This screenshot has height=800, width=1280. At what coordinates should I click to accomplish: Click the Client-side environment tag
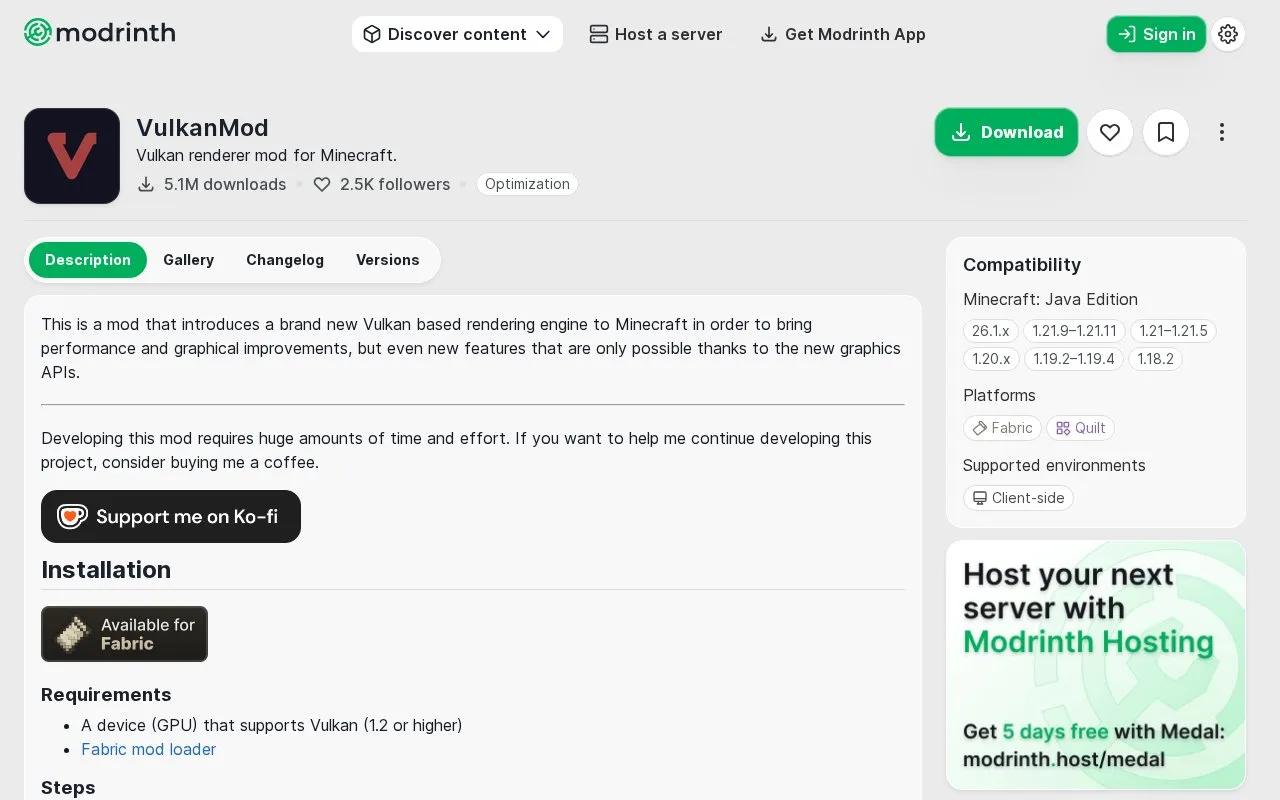pos(1018,498)
